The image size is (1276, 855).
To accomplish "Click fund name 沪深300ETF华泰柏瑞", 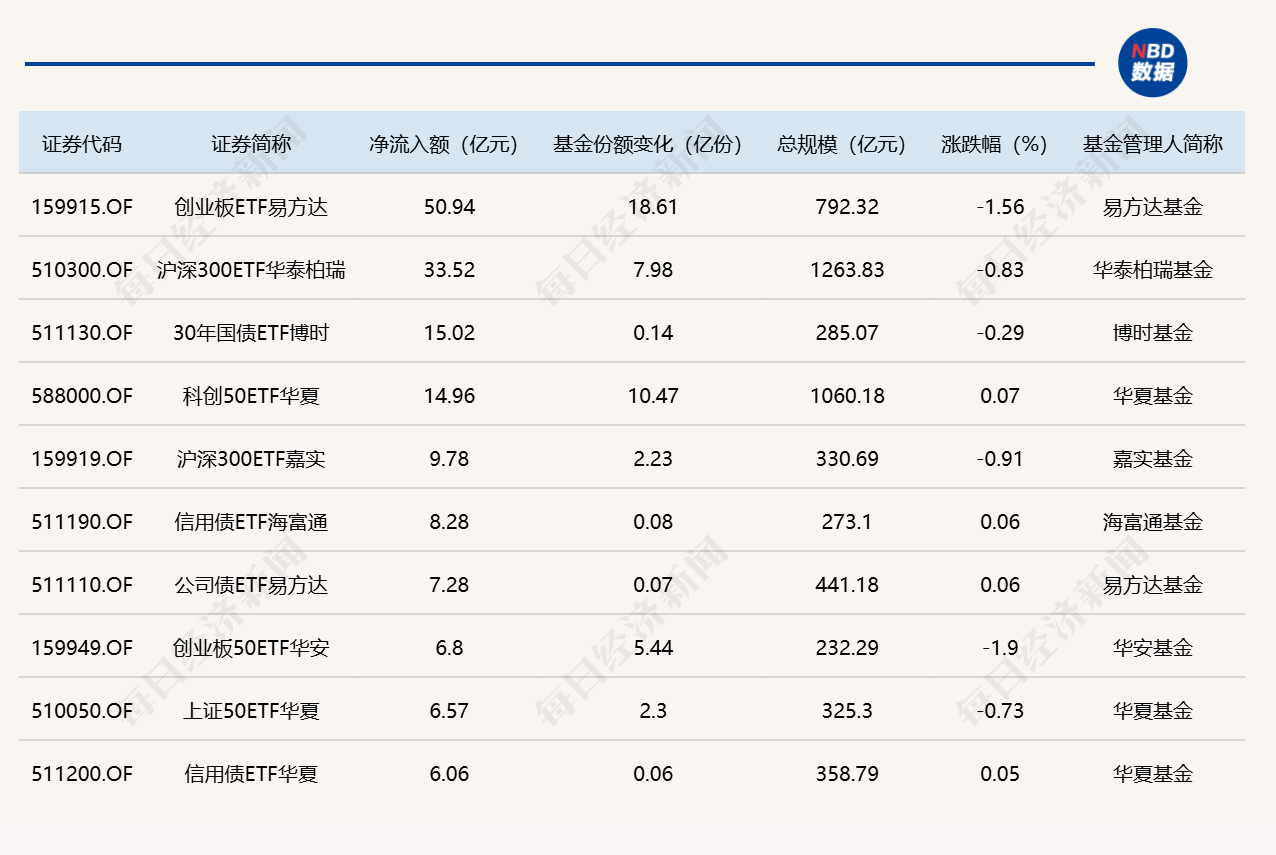I will (x=251, y=270).
